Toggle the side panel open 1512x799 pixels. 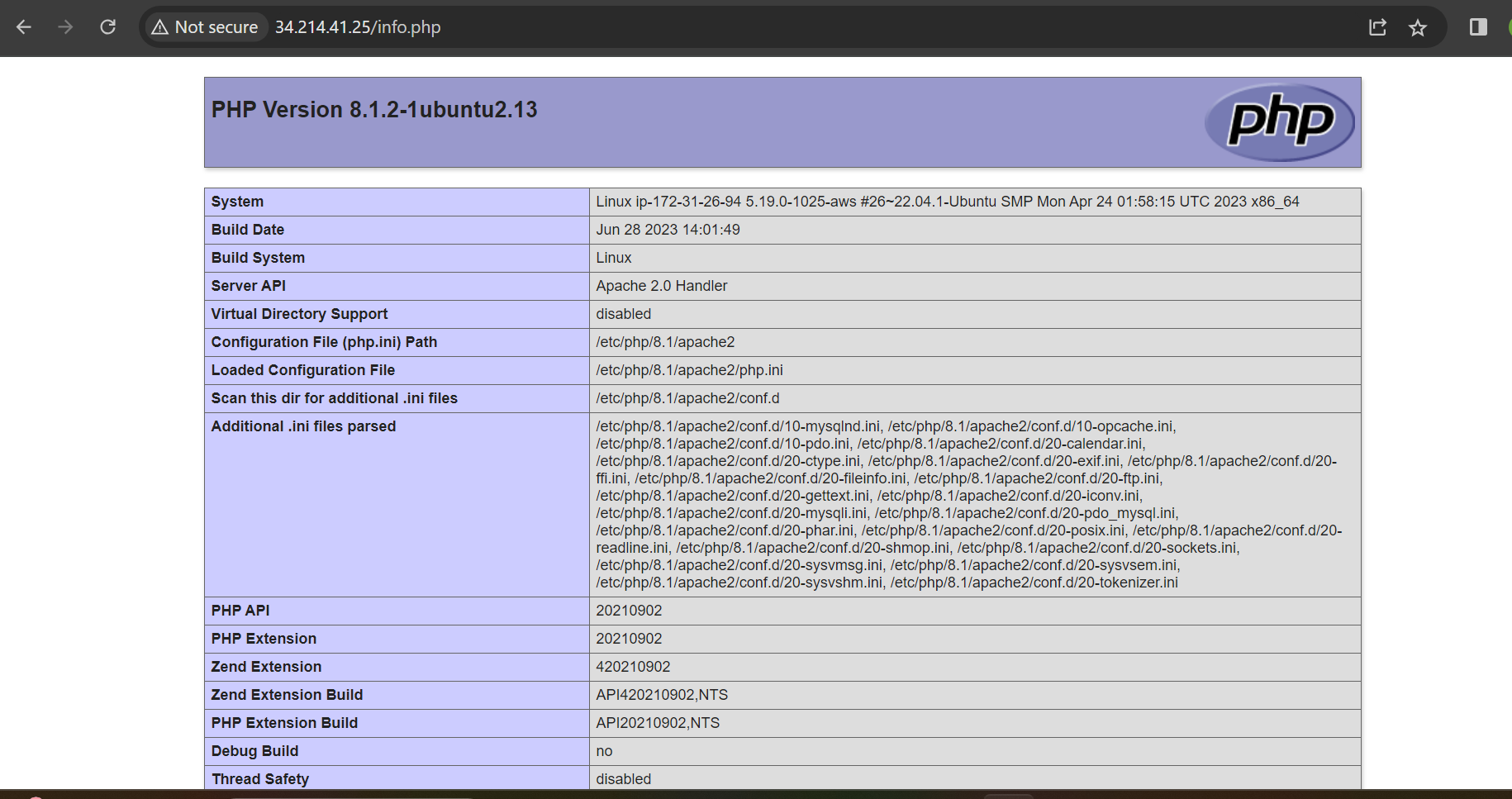1478,26
